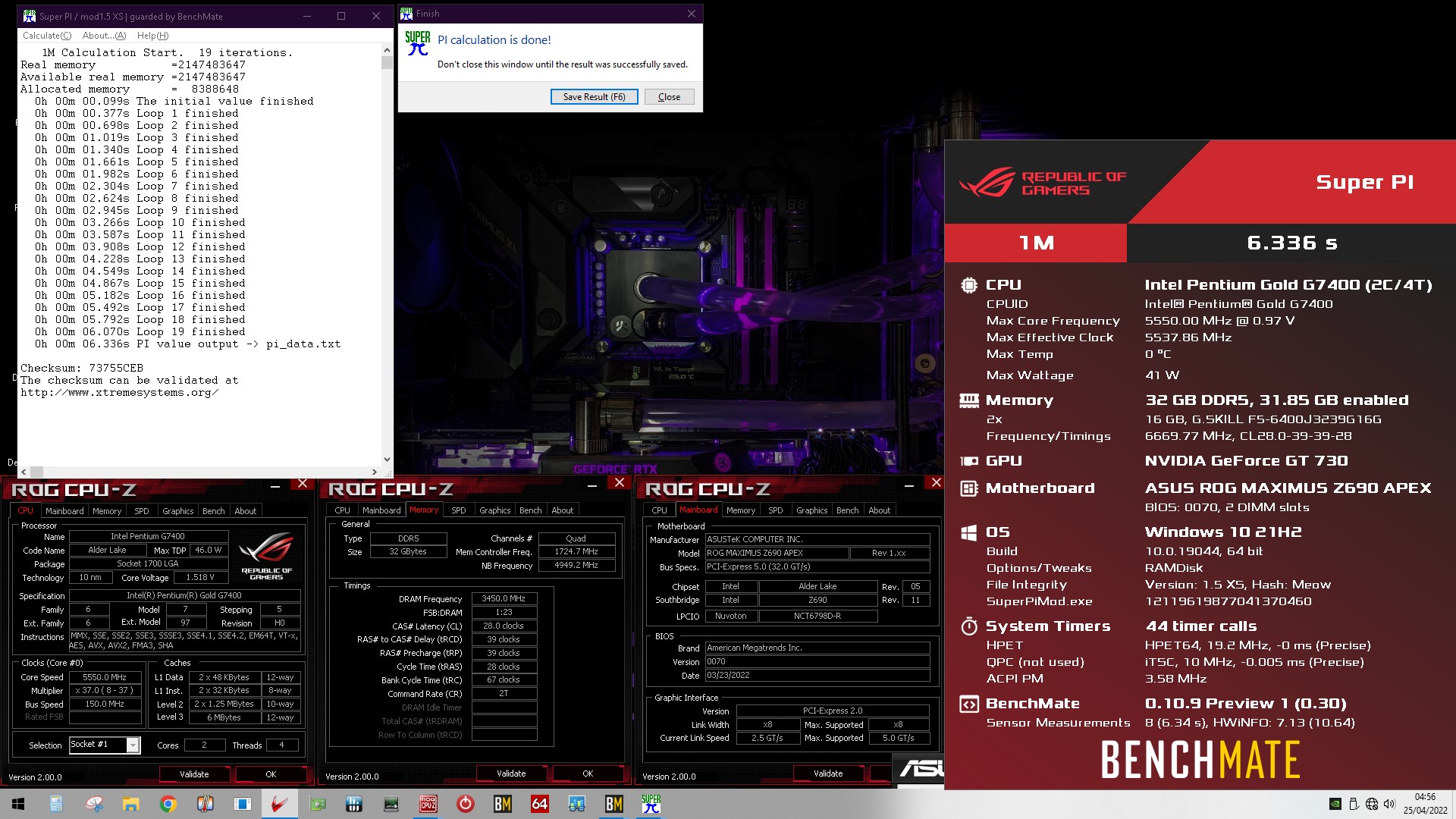Click the red power button taskbar icon
Screen dimensions: 1456x819
pyautogui.click(x=466, y=804)
